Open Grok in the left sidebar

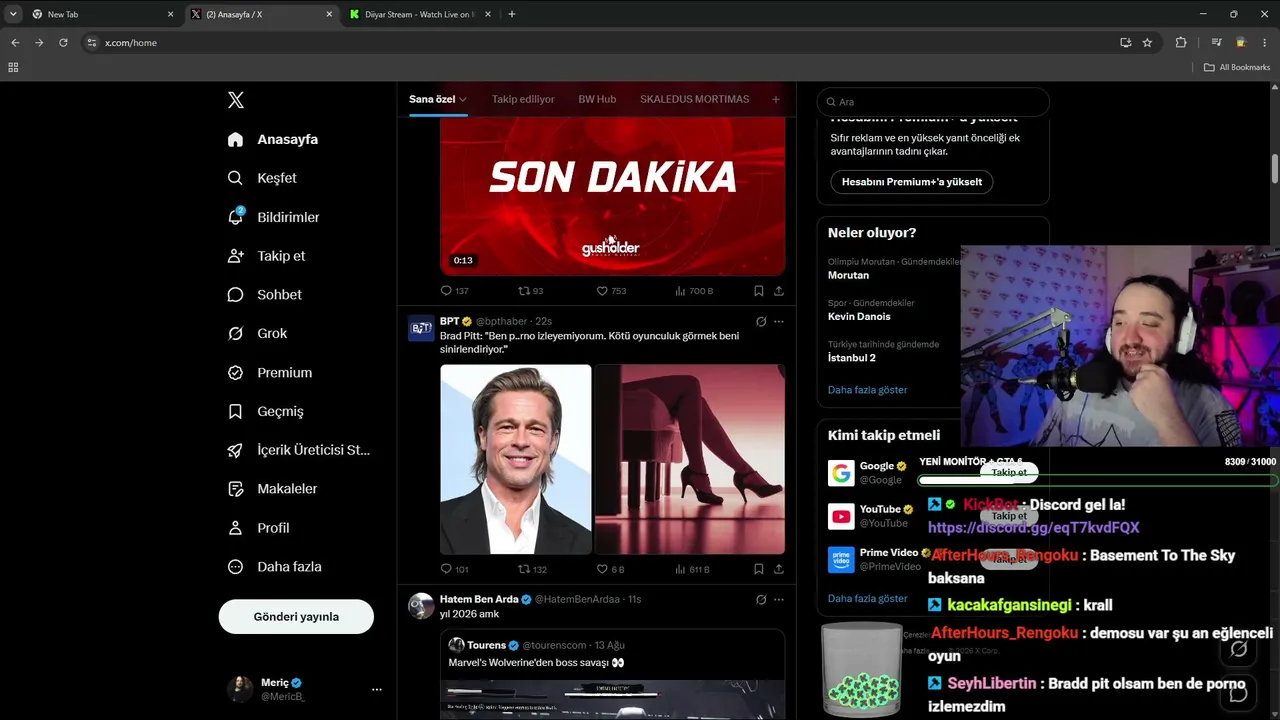(257, 333)
